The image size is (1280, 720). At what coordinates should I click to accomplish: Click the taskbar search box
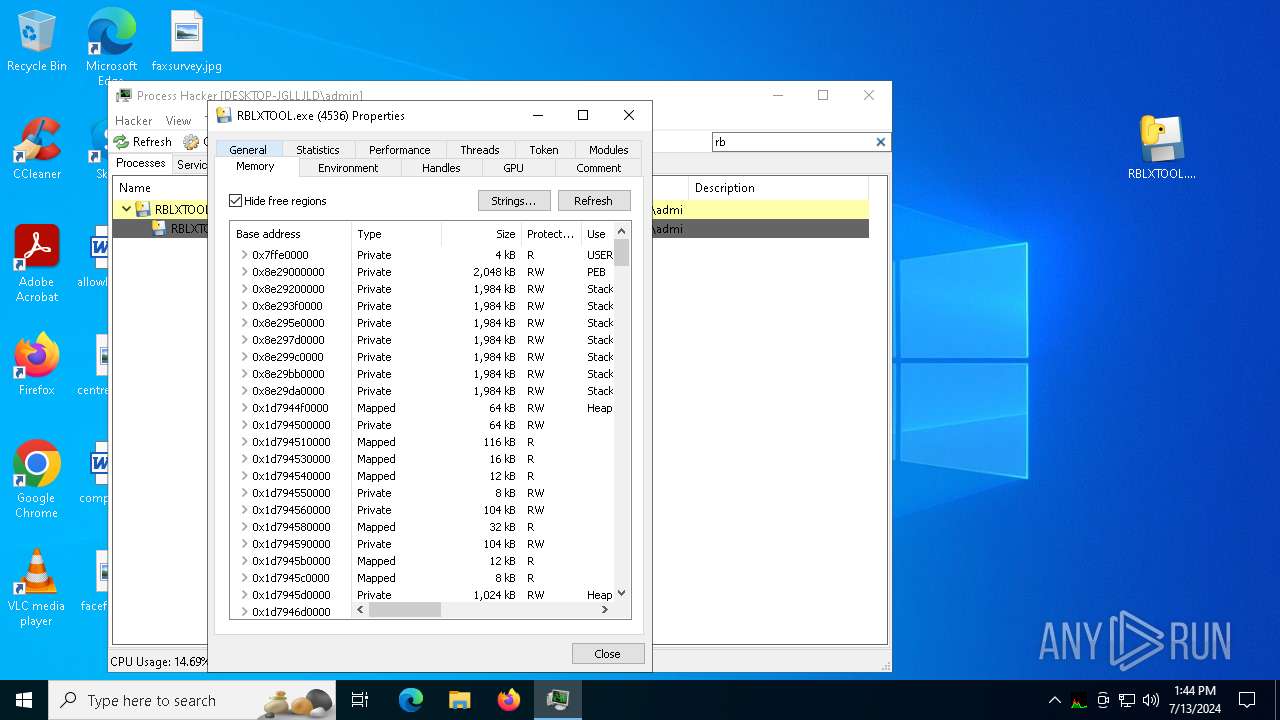[x=192, y=700]
